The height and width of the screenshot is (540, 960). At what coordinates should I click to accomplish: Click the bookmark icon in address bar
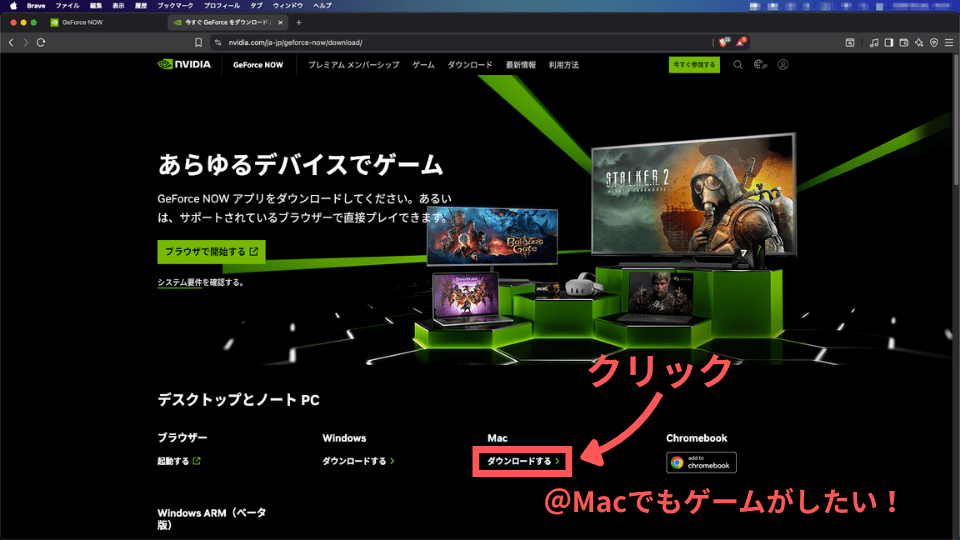point(200,42)
